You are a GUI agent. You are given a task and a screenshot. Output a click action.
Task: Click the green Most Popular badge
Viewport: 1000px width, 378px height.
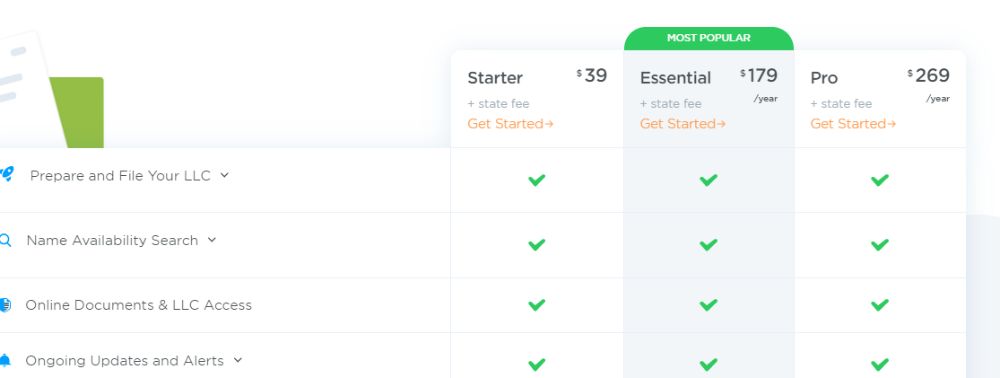tap(709, 38)
